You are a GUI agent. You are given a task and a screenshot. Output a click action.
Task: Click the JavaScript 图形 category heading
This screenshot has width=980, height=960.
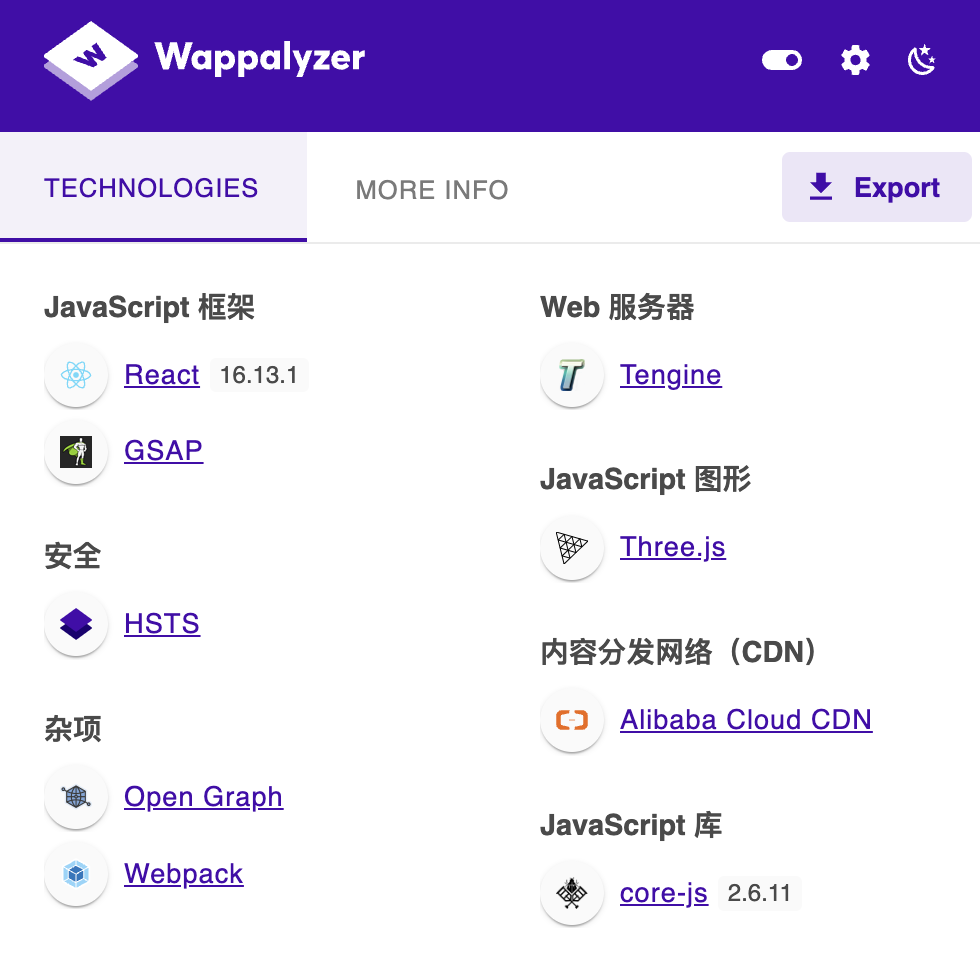pyautogui.click(x=645, y=480)
